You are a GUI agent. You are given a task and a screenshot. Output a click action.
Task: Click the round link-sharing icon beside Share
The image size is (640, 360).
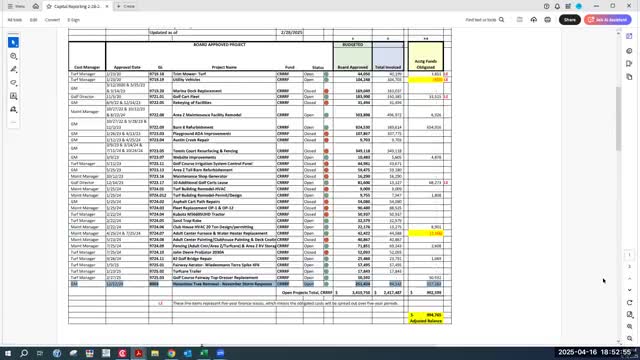point(547,20)
